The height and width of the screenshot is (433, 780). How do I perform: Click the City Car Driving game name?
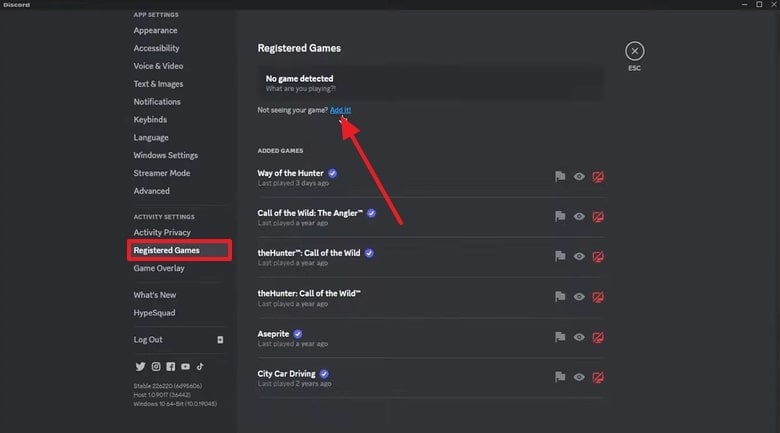click(287, 374)
